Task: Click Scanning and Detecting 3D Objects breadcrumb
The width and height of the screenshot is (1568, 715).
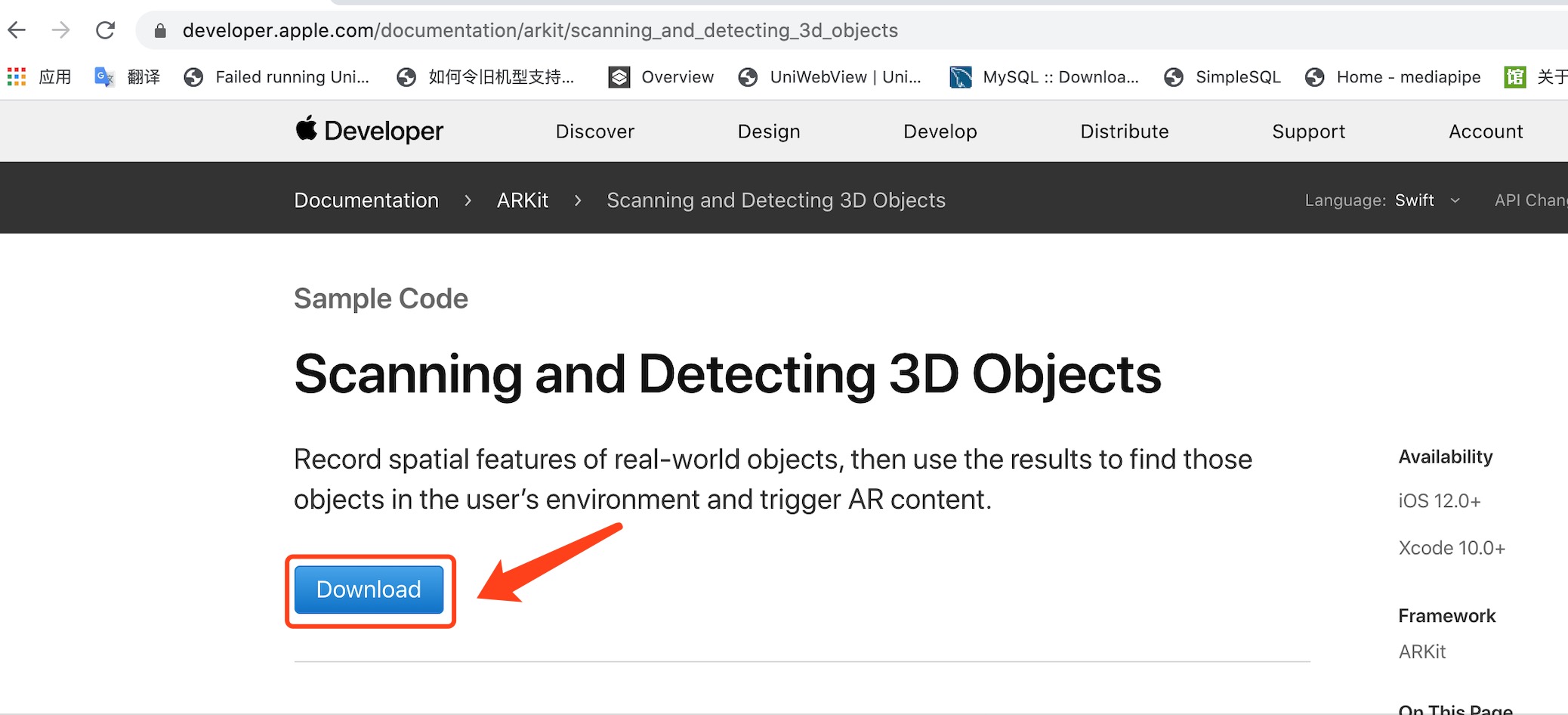Action: click(776, 200)
